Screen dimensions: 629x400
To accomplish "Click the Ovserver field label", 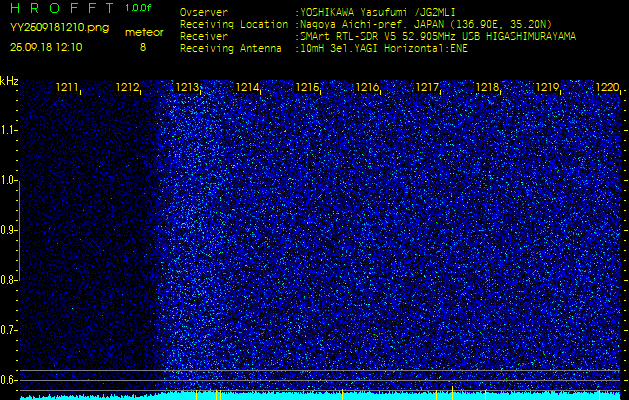I will coord(204,12).
